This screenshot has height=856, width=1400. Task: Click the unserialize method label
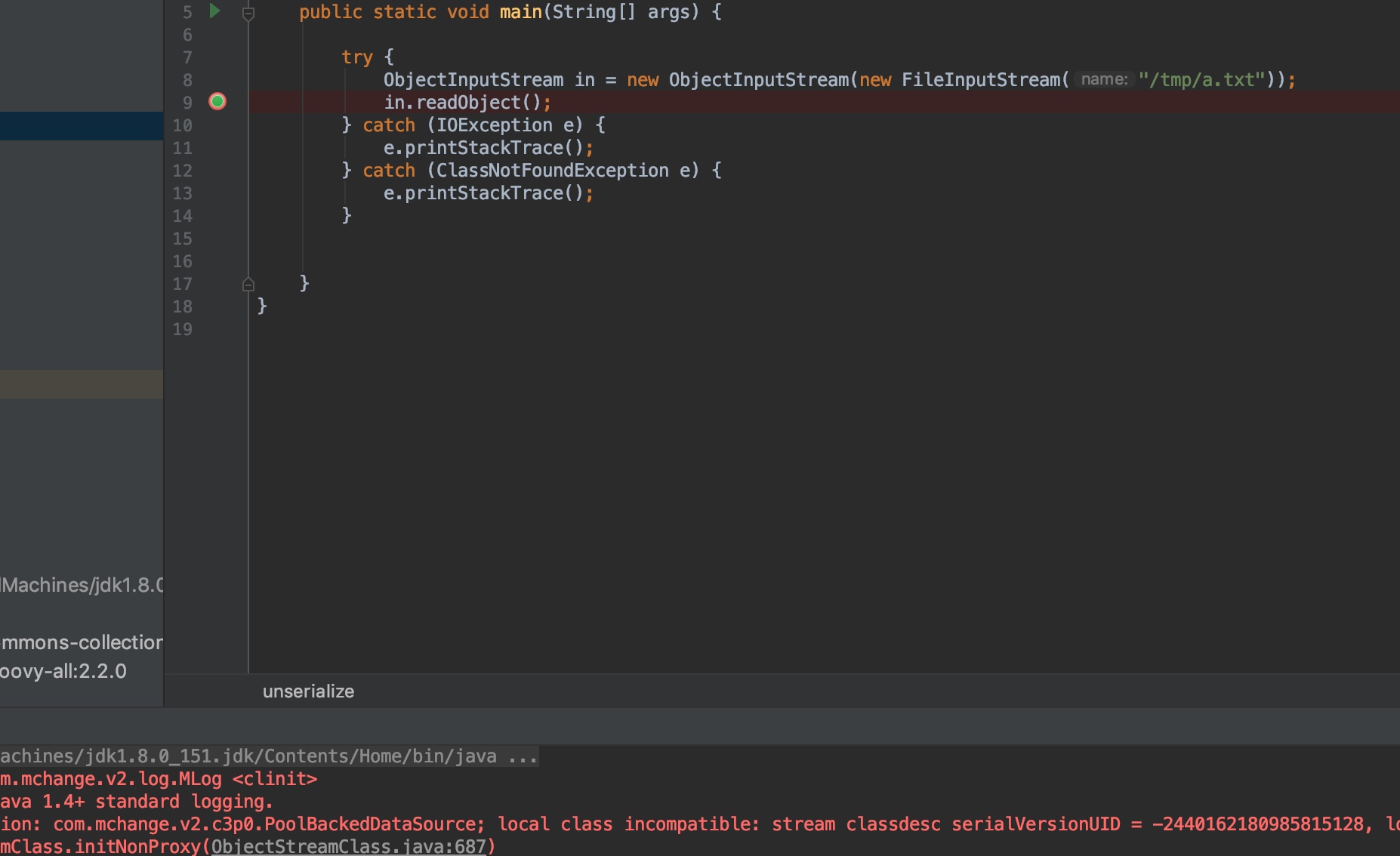pyautogui.click(x=307, y=691)
